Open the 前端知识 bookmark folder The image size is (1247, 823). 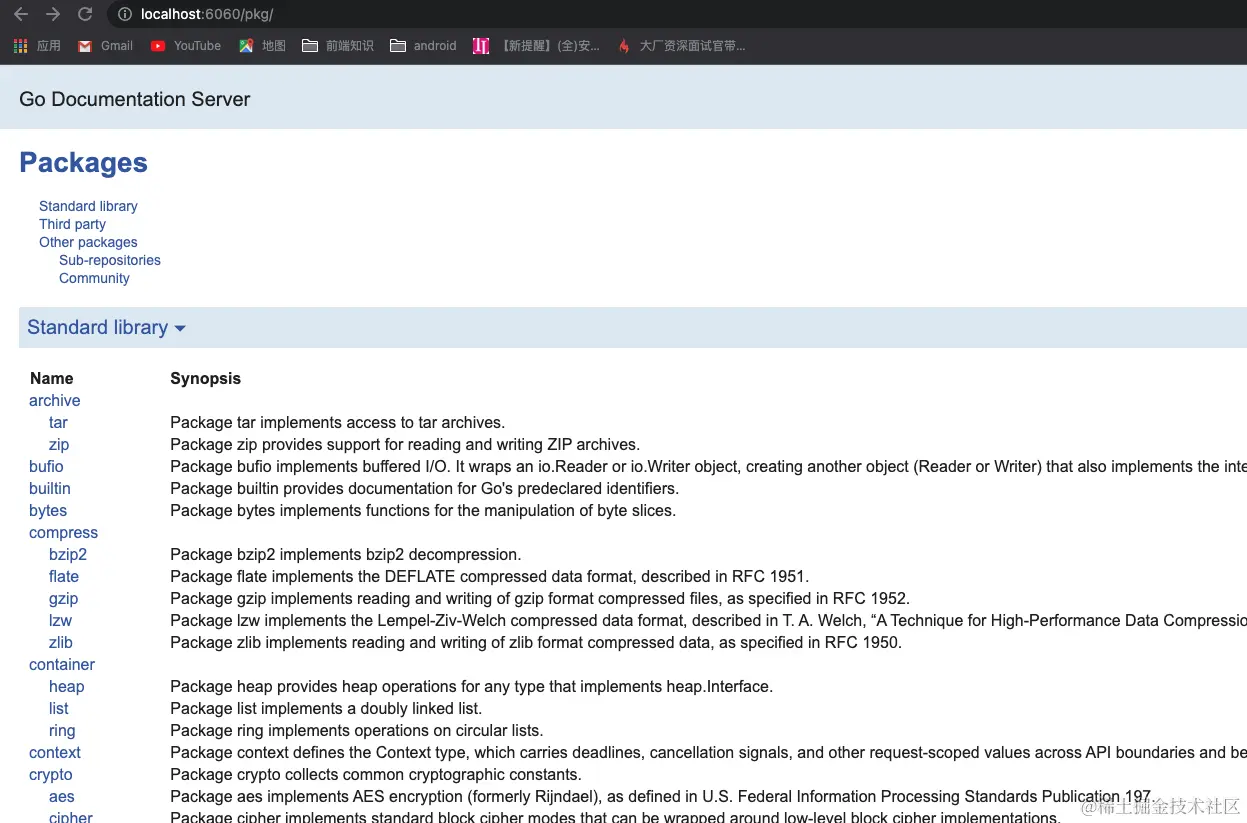[338, 46]
